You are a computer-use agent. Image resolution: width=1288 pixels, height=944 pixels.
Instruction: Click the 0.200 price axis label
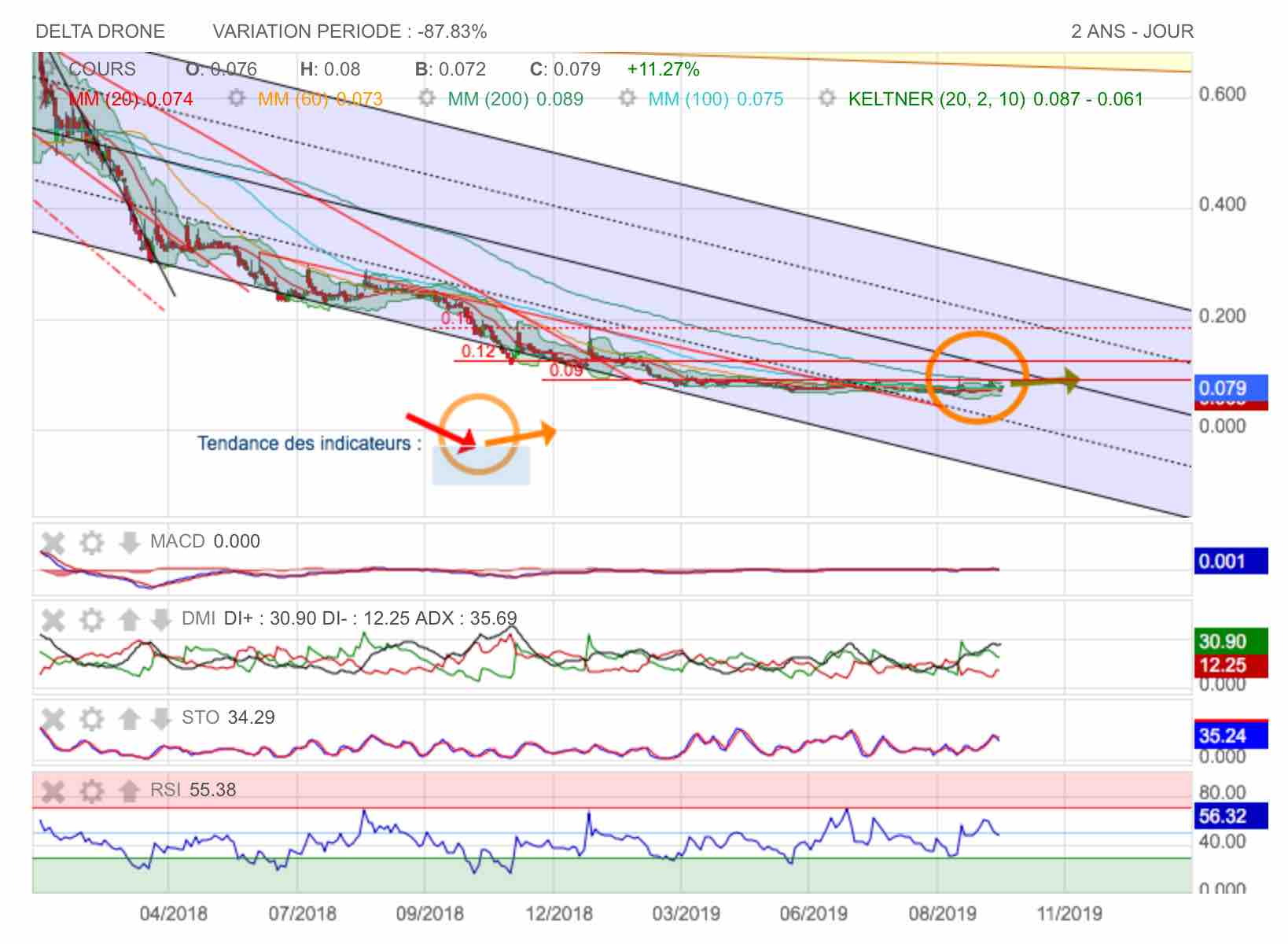point(1222,315)
